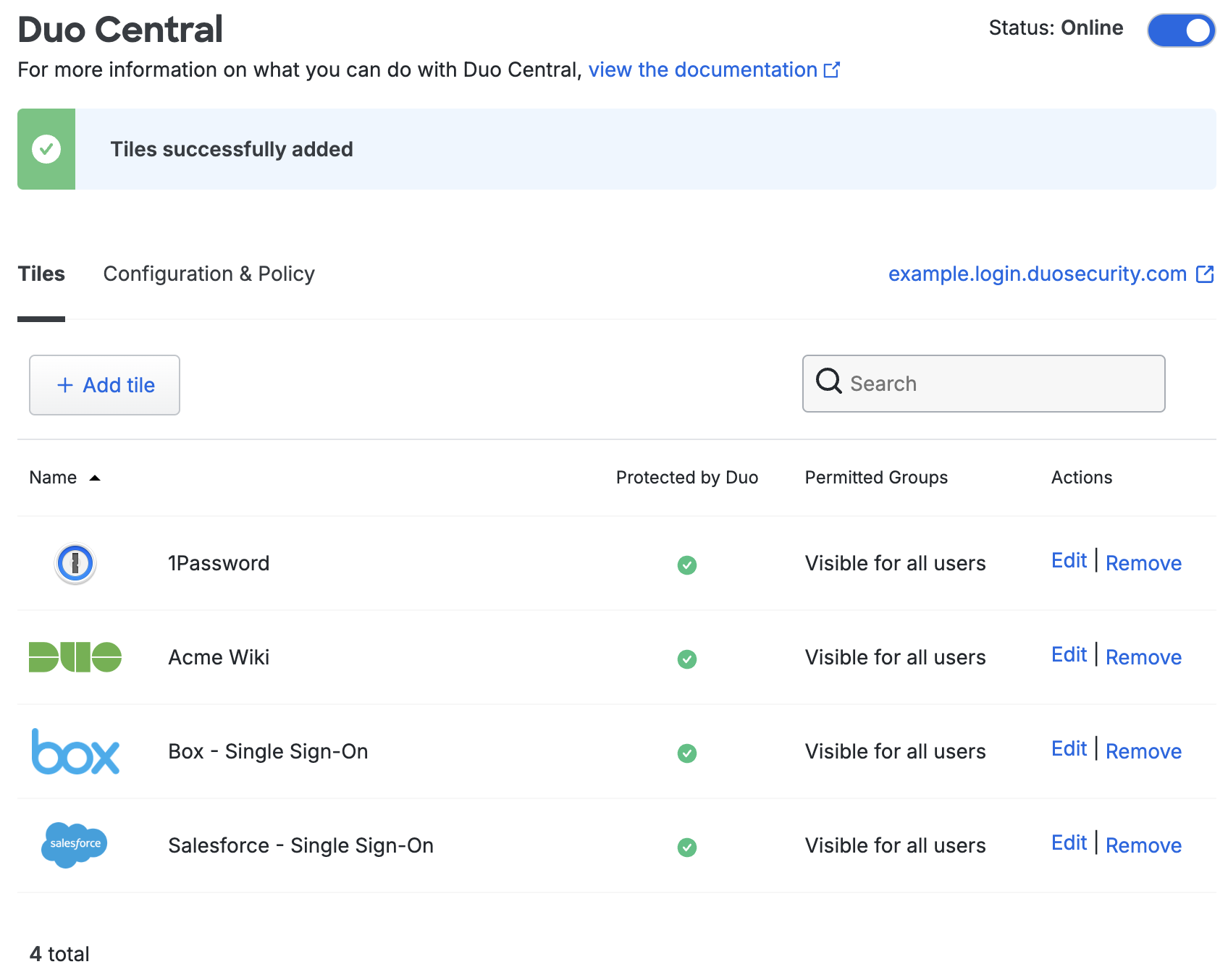Click the Duo logo next to Acme Wiki
The width and height of the screenshot is (1228, 980).
(75, 657)
